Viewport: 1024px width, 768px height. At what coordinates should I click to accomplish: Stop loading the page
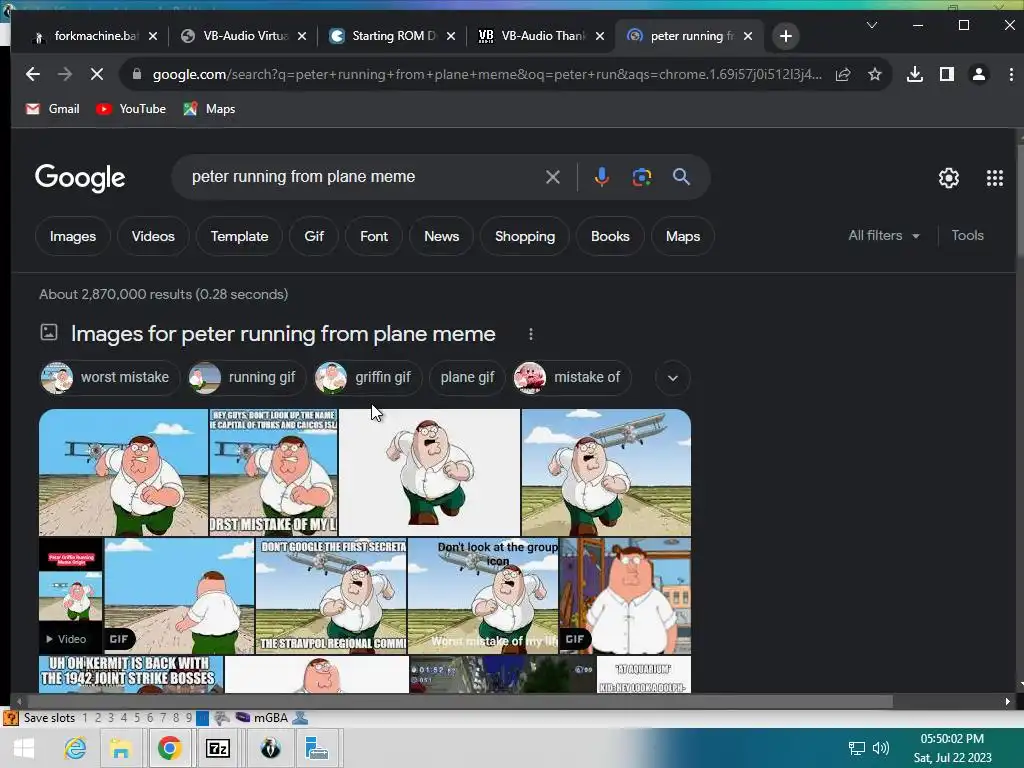pyautogui.click(x=97, y=74)
